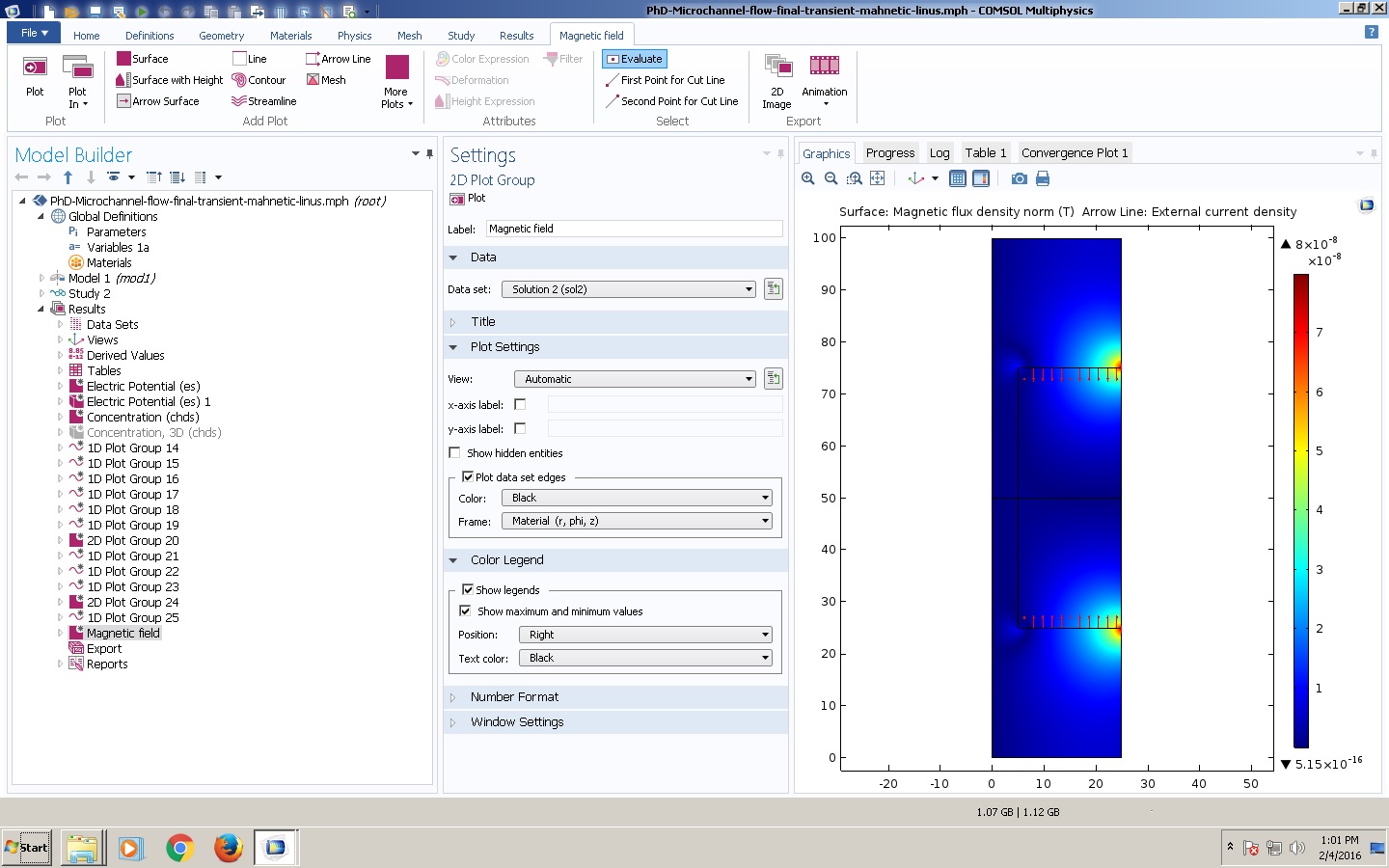Image resolution: width=1389 pixels, height=868 pixels.
Task: Click the color legend bar in plot
Action: [x=1301, y=511]
